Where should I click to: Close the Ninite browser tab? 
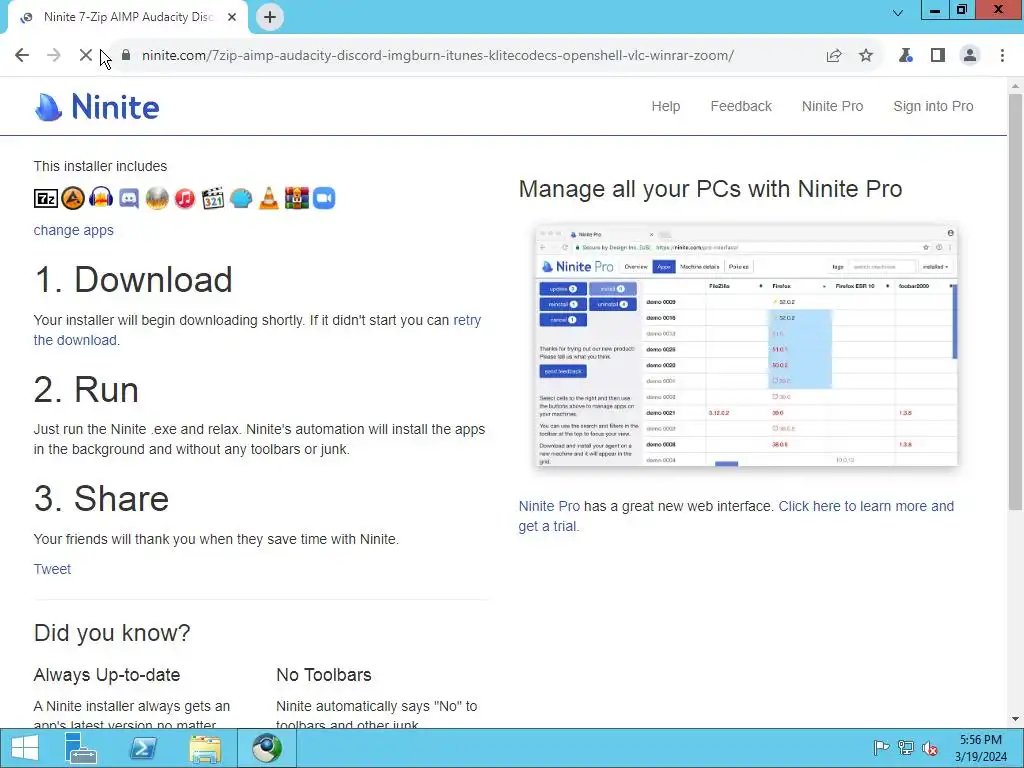click(x=232, y=17)
